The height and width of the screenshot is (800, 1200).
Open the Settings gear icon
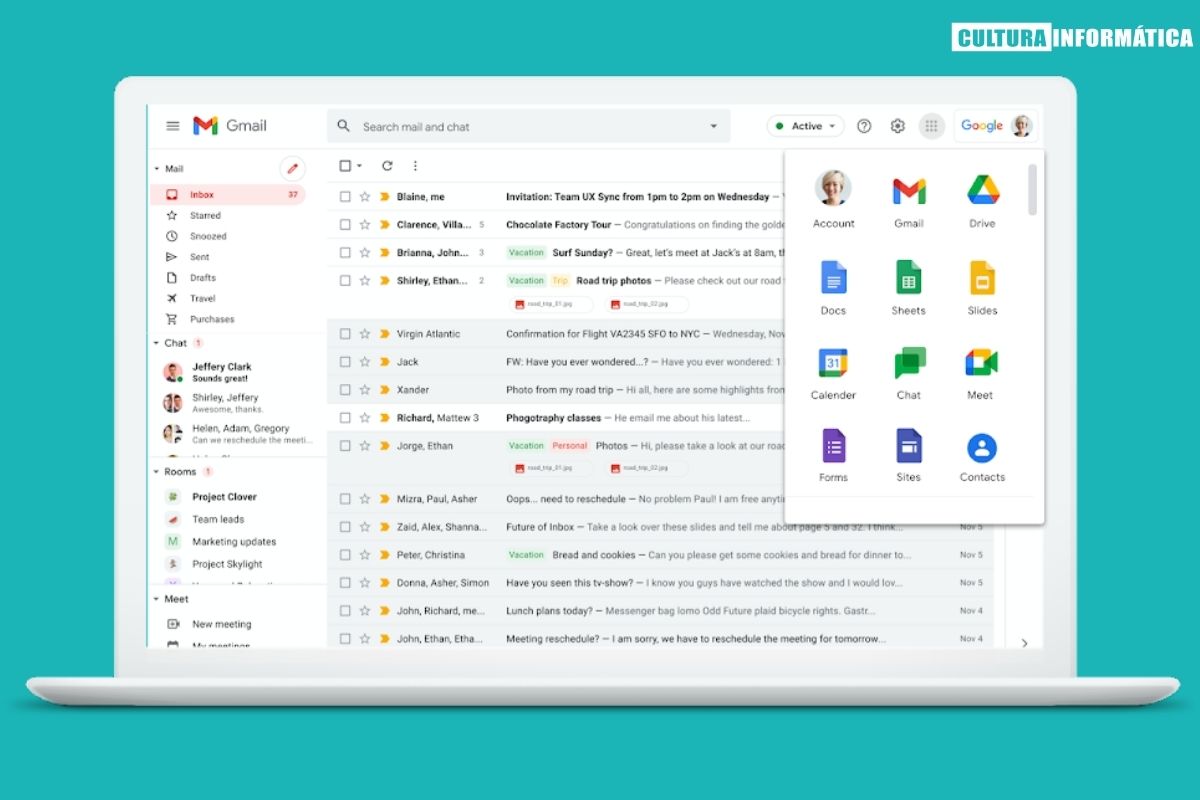898,126
